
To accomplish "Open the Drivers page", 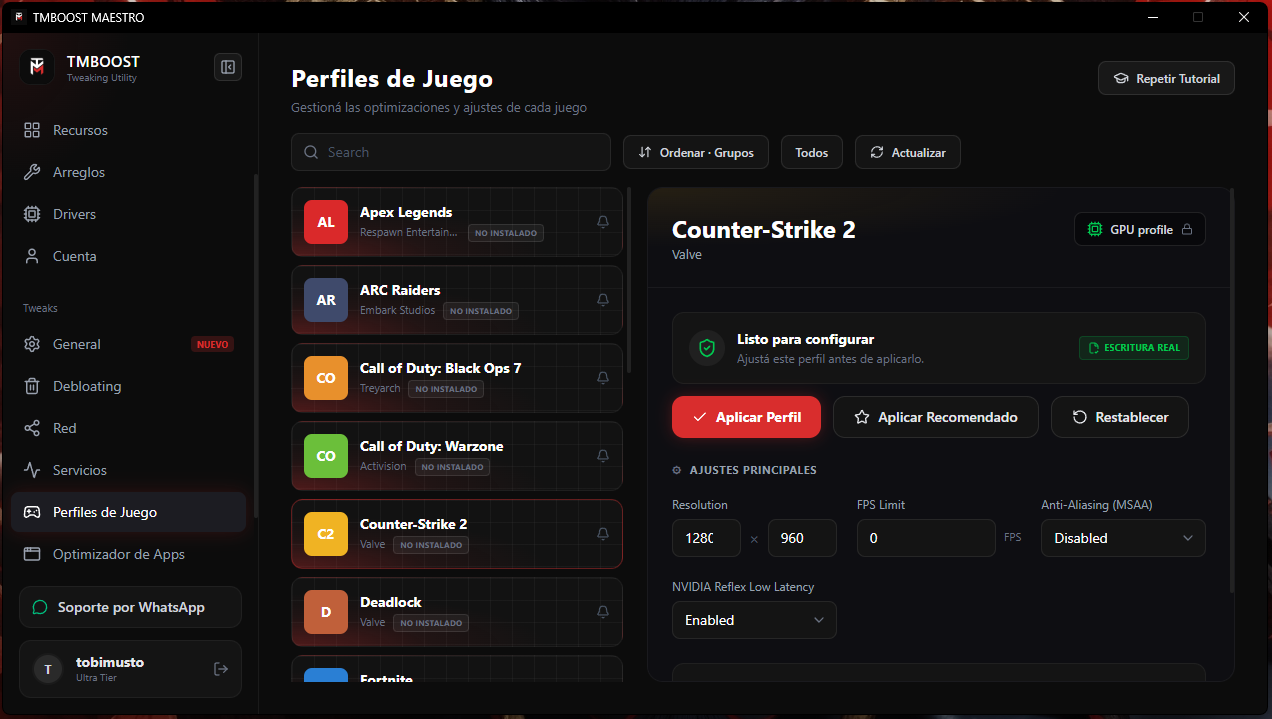I will [128, 214].
